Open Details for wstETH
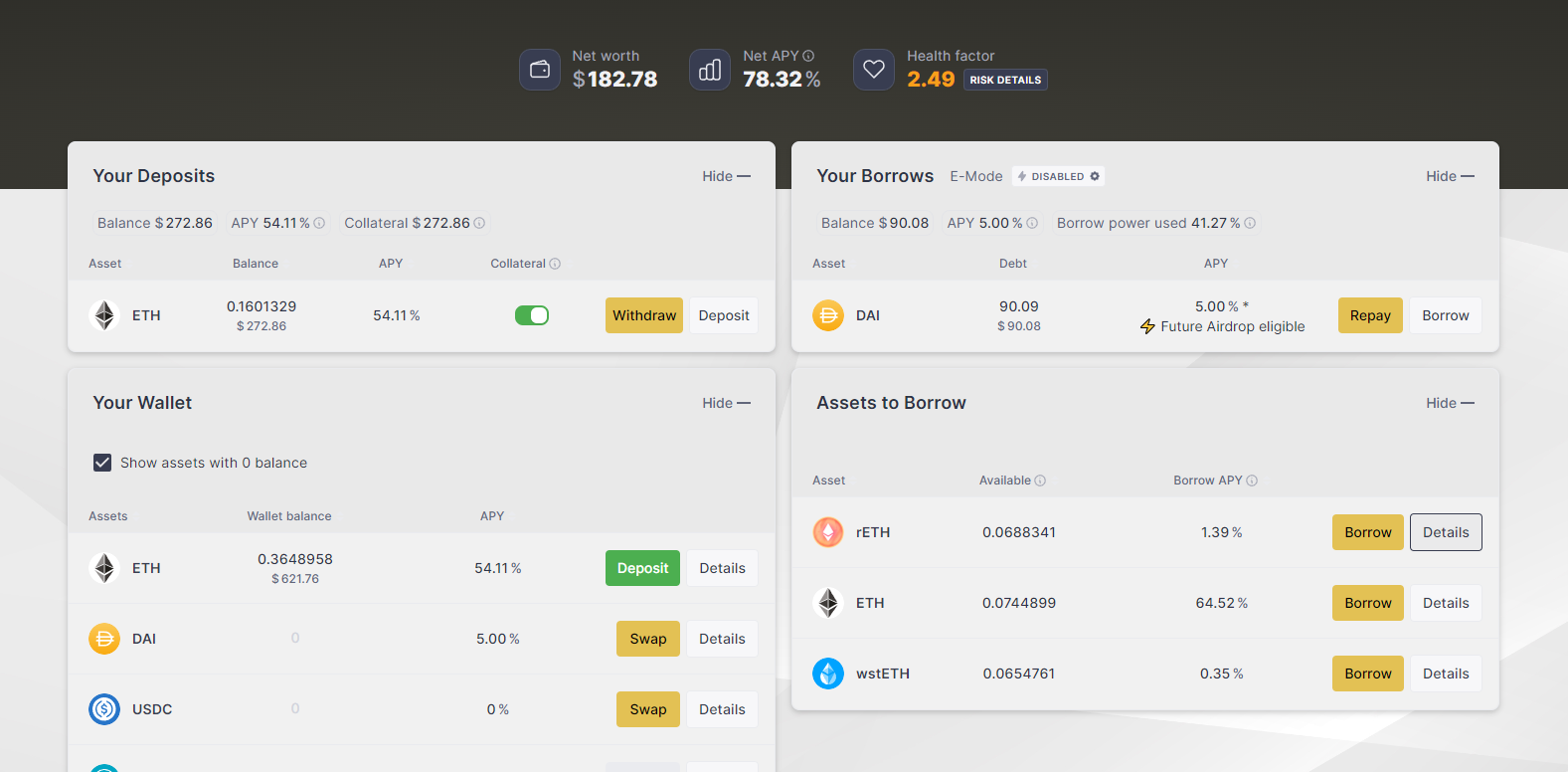This screenshot has height=772, width=1568. [1446, 674]
